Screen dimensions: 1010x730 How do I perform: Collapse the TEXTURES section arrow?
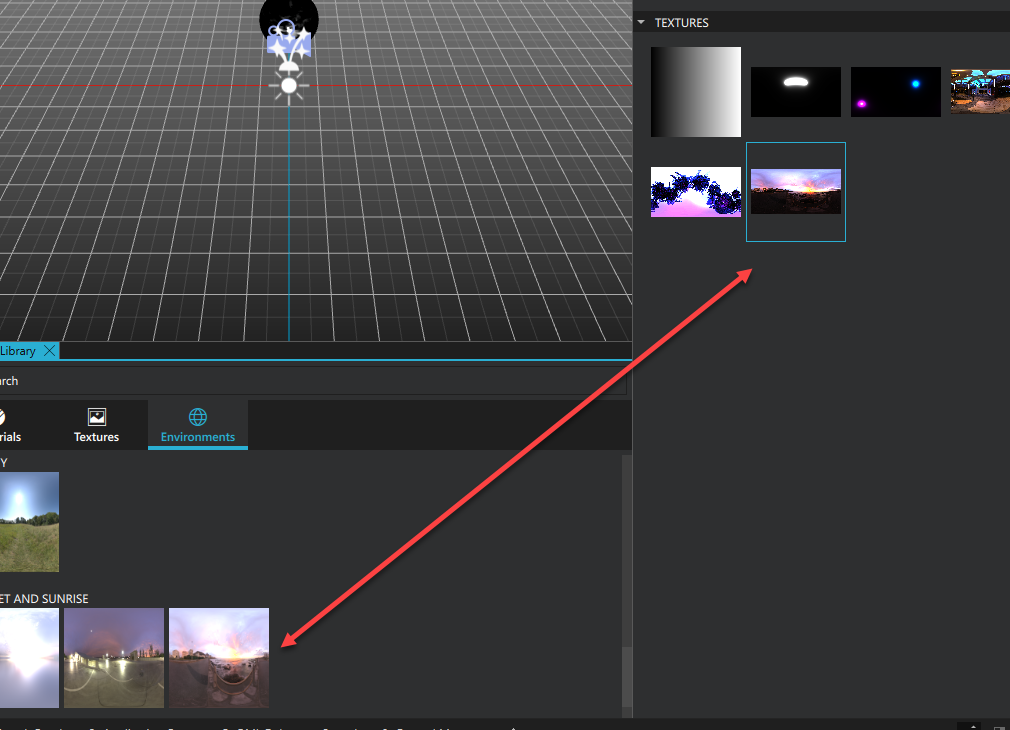641,22
